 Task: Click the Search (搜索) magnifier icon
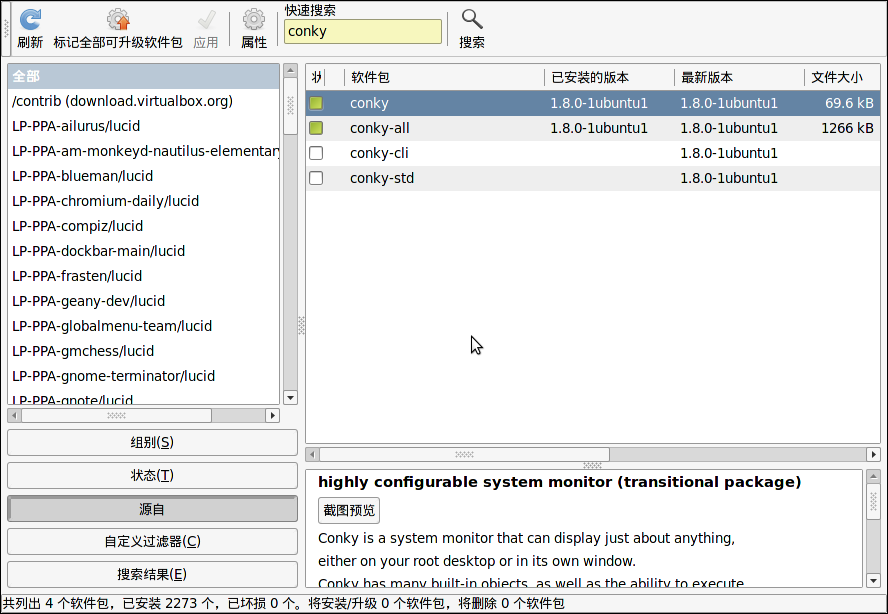[x=472, y=20]
